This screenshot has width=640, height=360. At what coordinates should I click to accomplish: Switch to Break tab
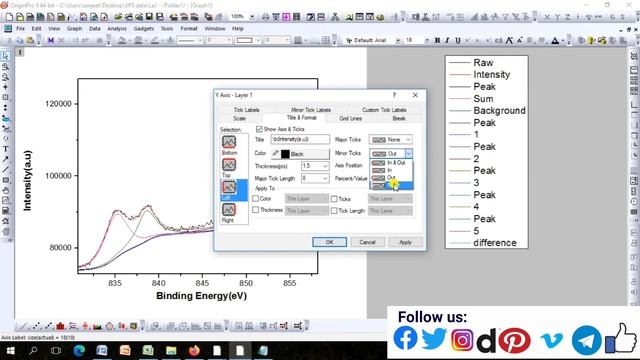pos(399,118)
